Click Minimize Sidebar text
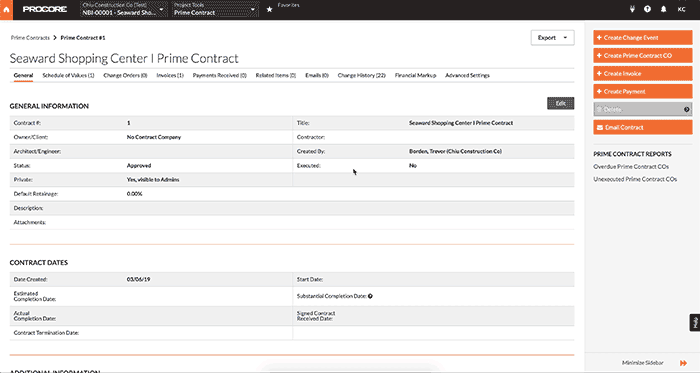Screen dimensions: 700x373 pos(643,363)
